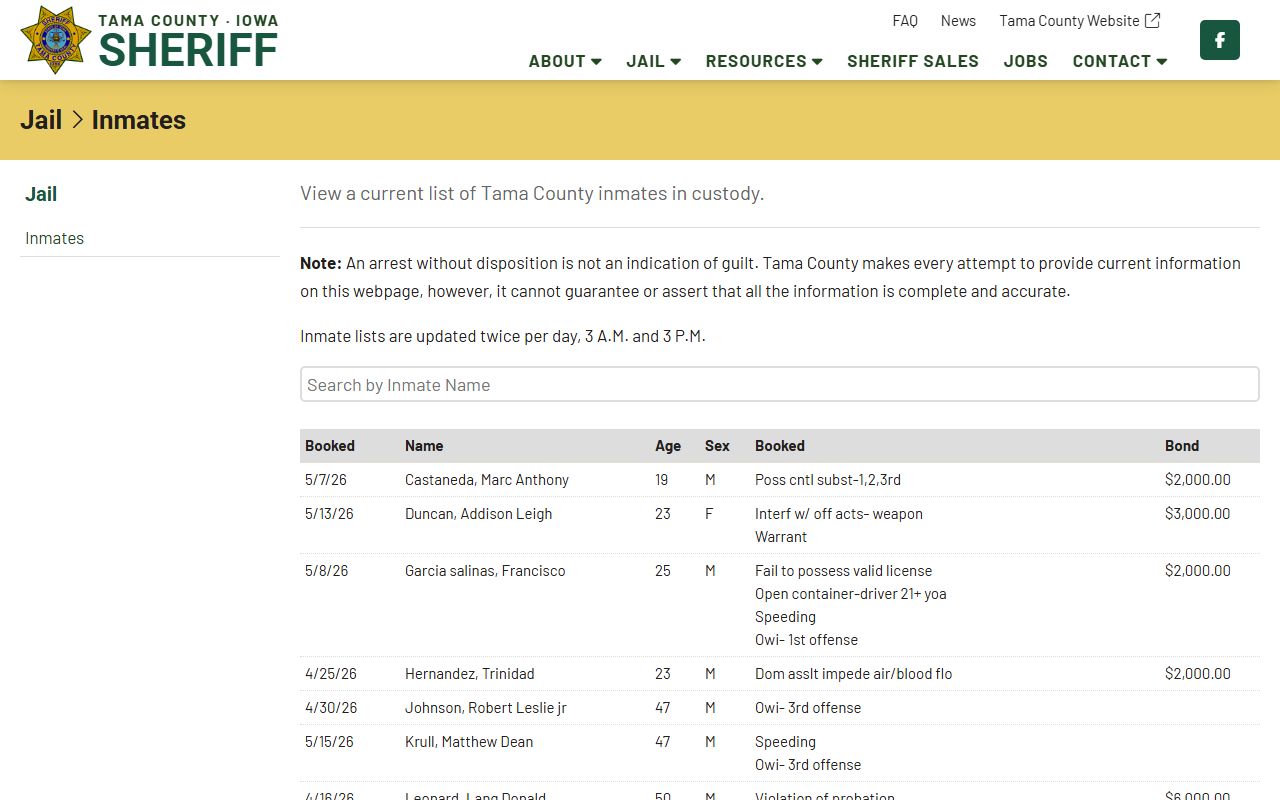
Task: Select inmate name Castaneda, Marc Anthony
Action: (x=487, y=480)
